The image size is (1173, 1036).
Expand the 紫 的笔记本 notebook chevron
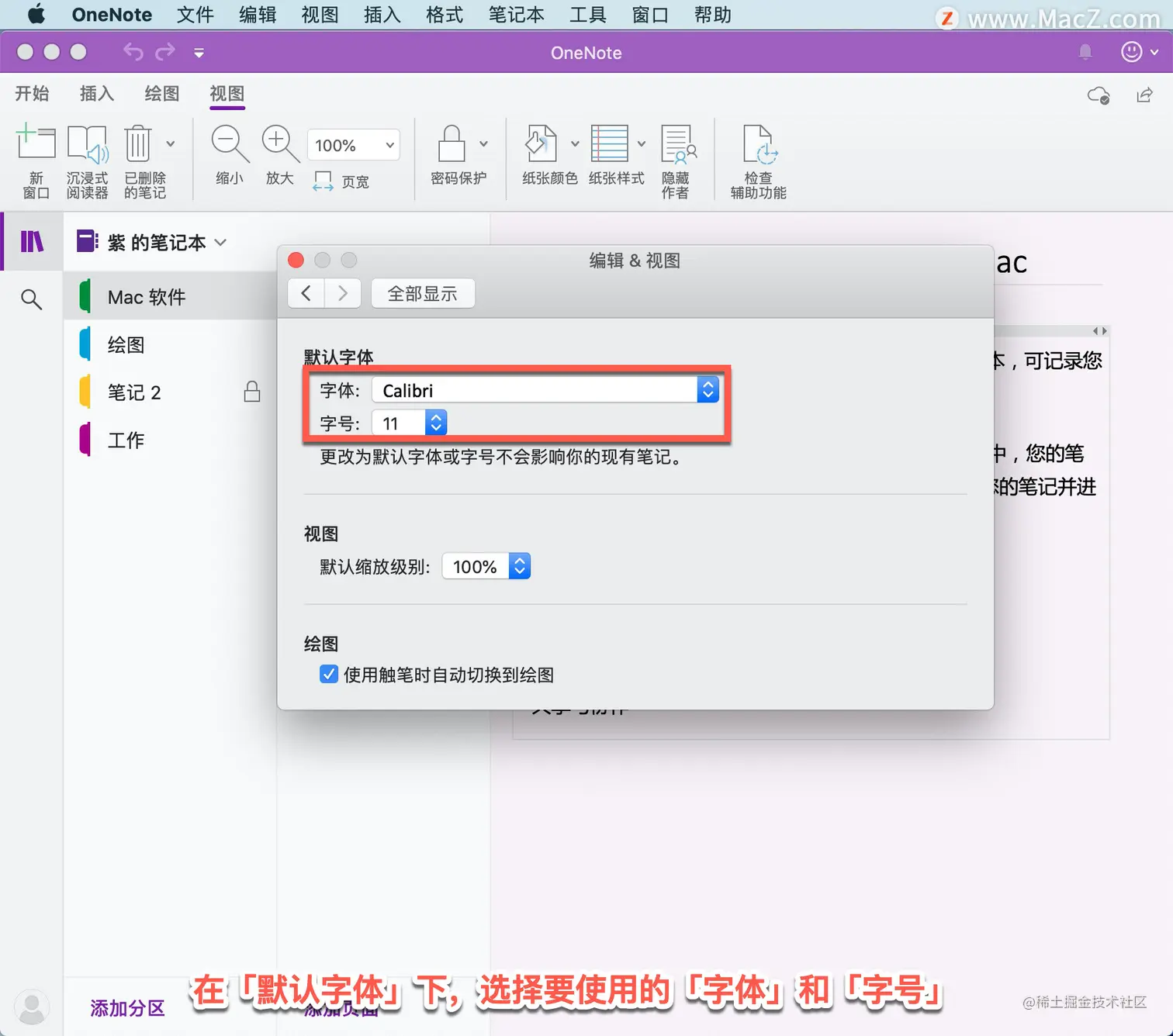click(220, 242)
